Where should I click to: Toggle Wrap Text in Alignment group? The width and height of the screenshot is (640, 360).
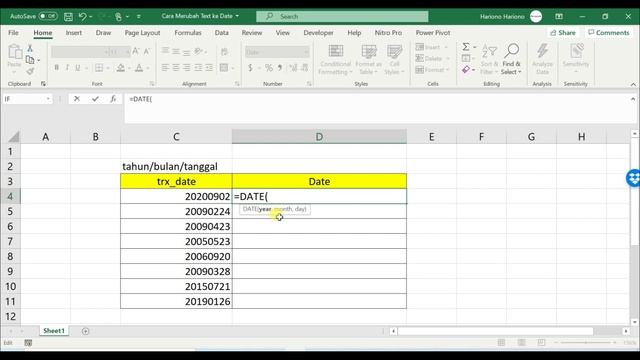(x=224, y=52)
